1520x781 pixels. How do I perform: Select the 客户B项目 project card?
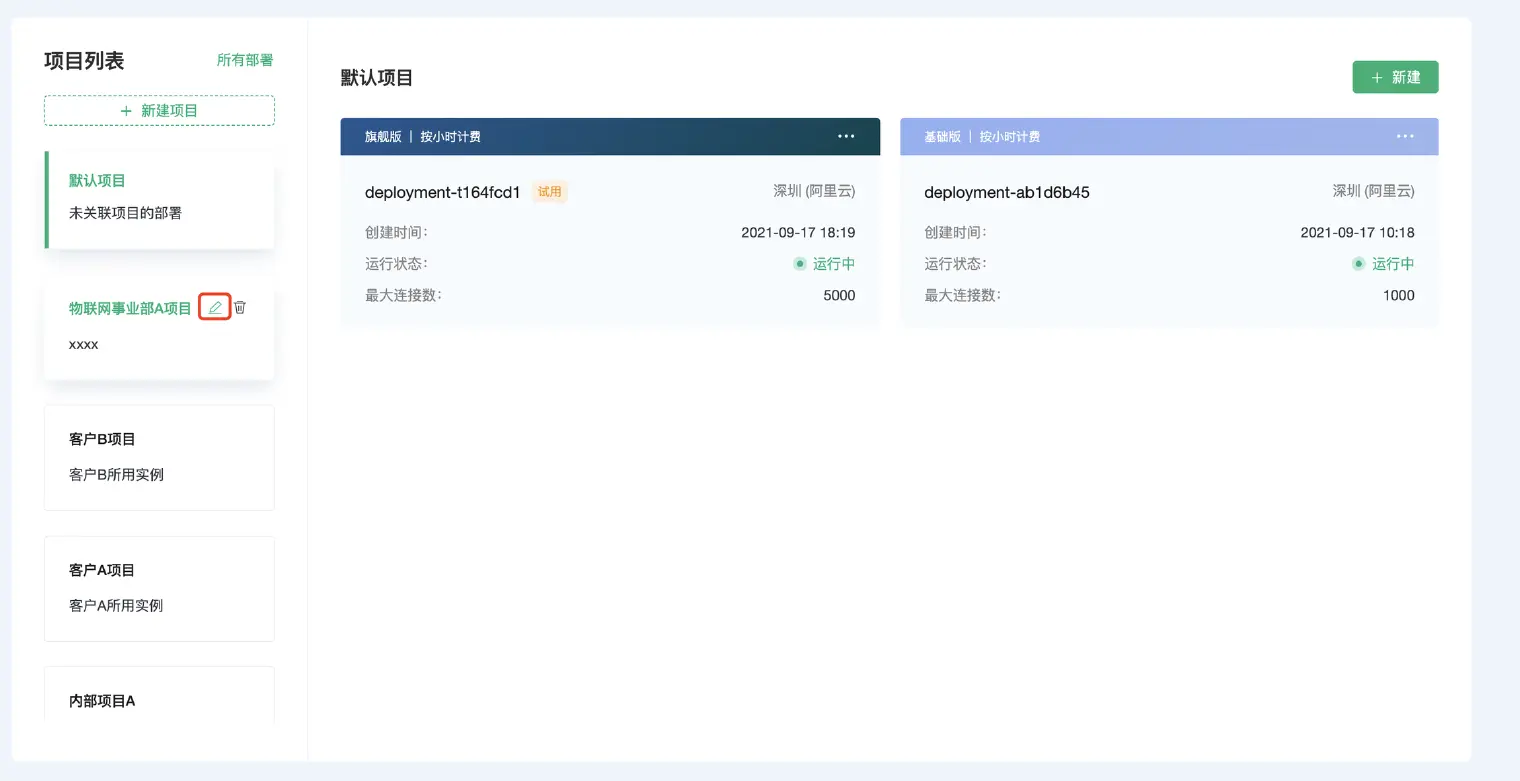(159, 457)
